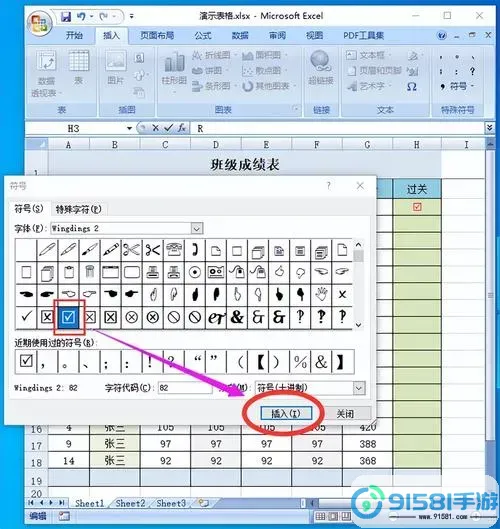Insert a column chart (柱形图)
This screenshot has width=500, height=529.
174,71
